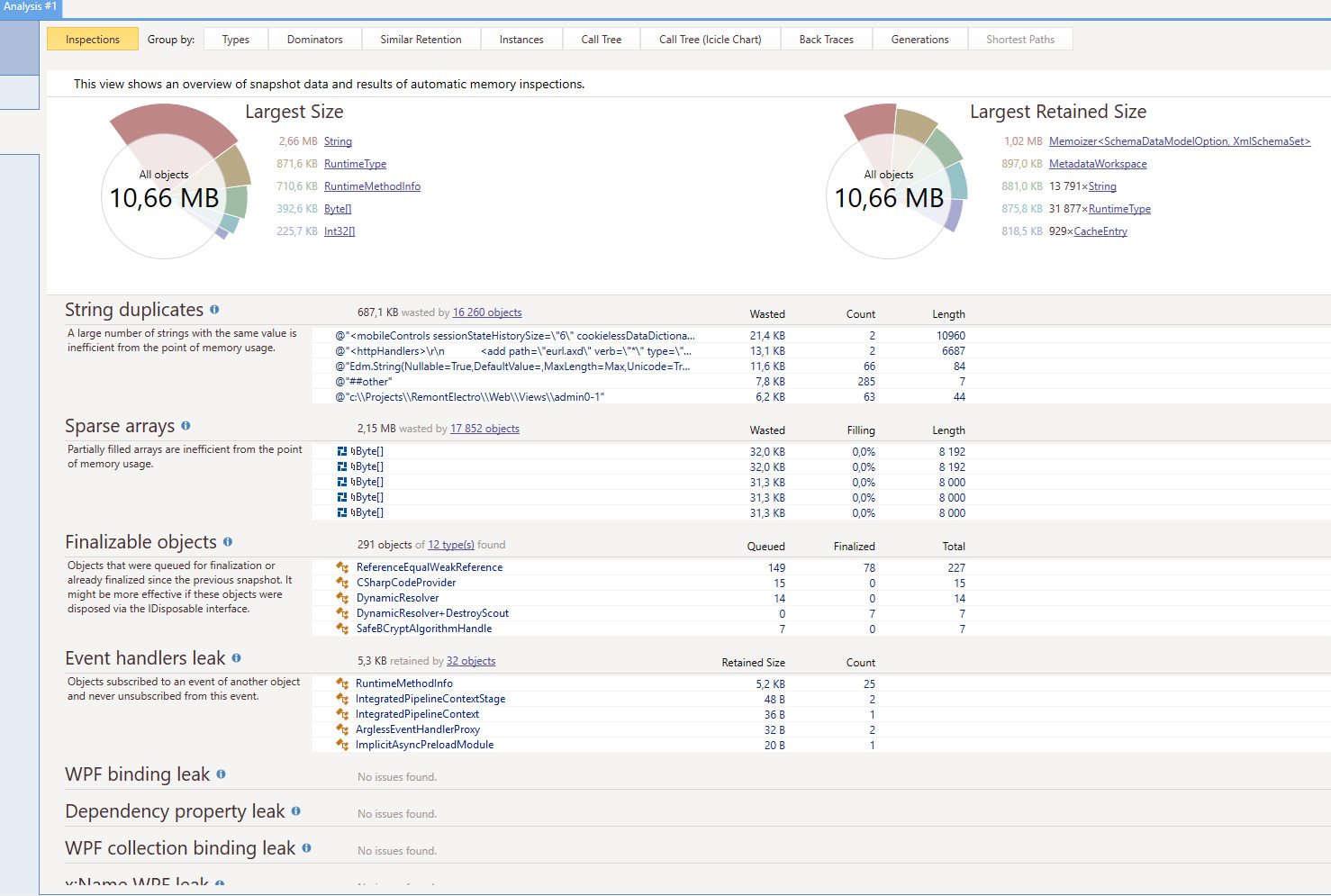
Task: Group by Types
Action: [236, 40]
